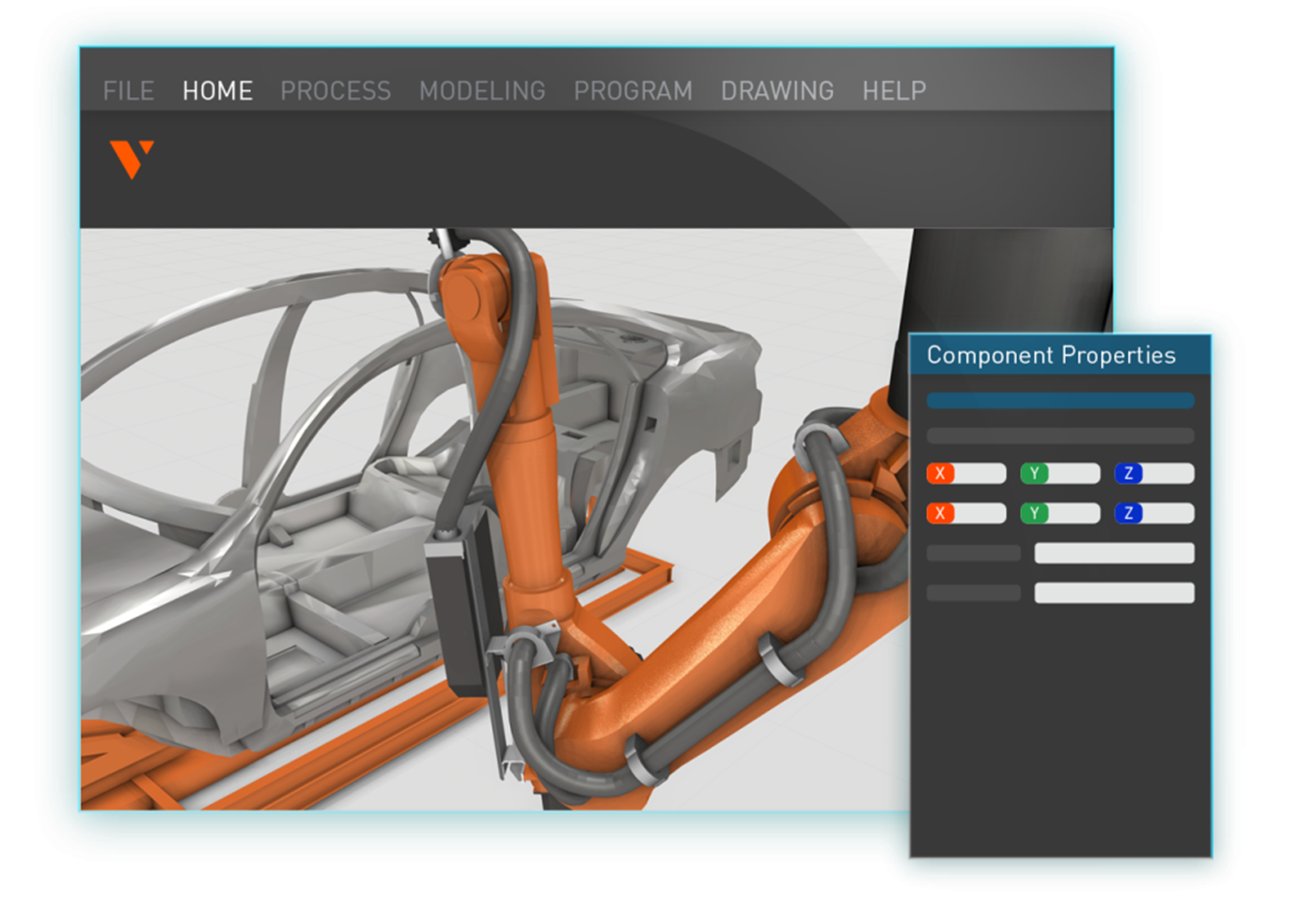Click the gray bar below the blue bar
1316x916 pixels.
click(1060, 436)
